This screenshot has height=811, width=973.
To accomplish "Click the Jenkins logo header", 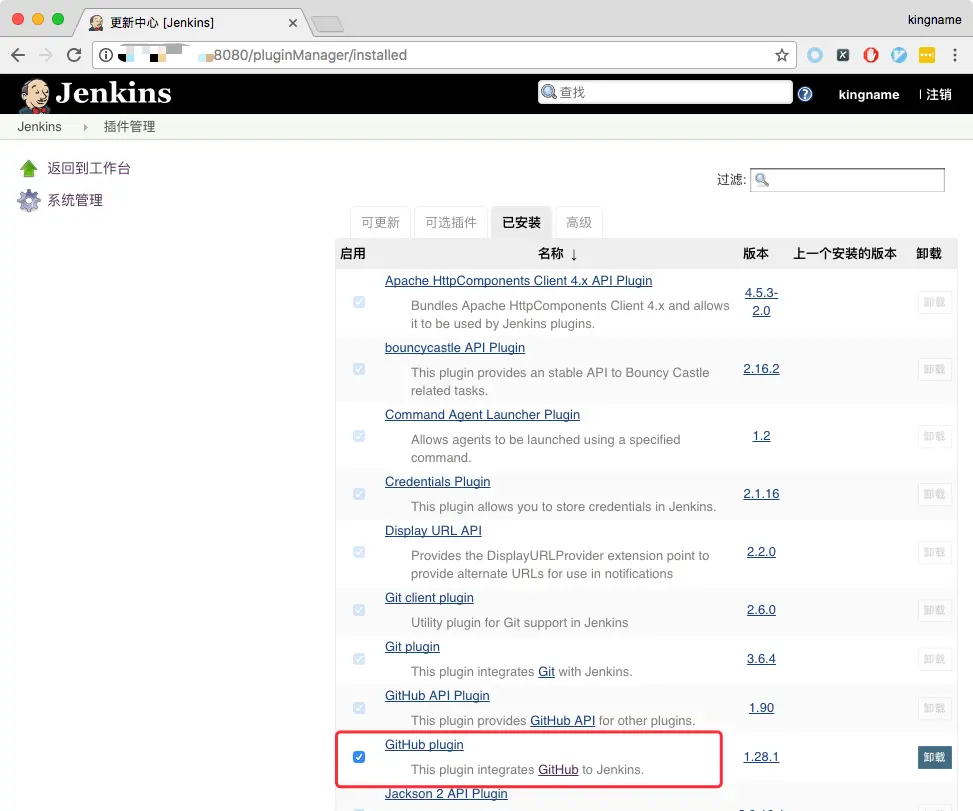I will 94,94.
